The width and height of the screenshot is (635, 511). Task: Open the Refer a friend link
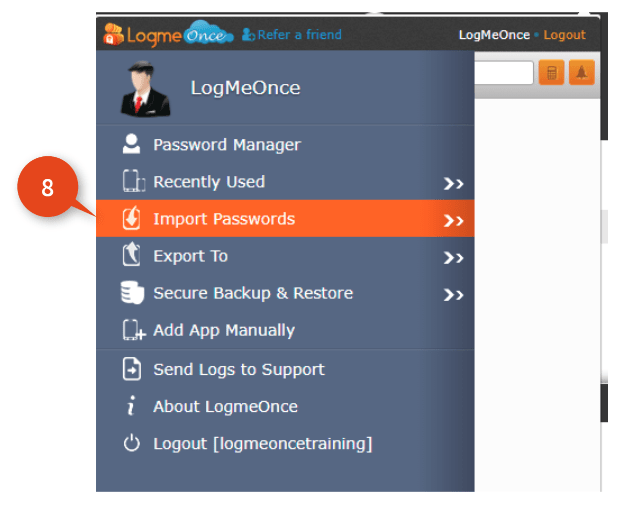click(299, 35)
